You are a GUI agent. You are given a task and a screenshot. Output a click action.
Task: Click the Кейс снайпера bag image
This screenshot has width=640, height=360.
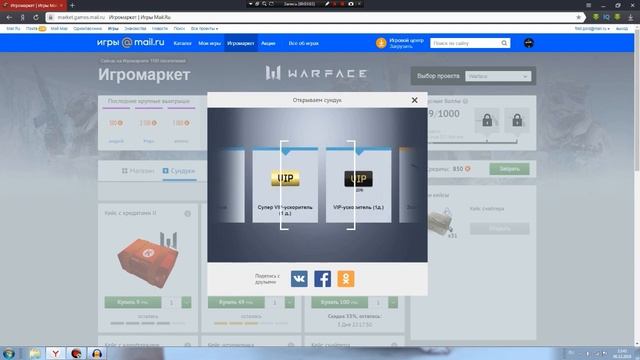441,222
